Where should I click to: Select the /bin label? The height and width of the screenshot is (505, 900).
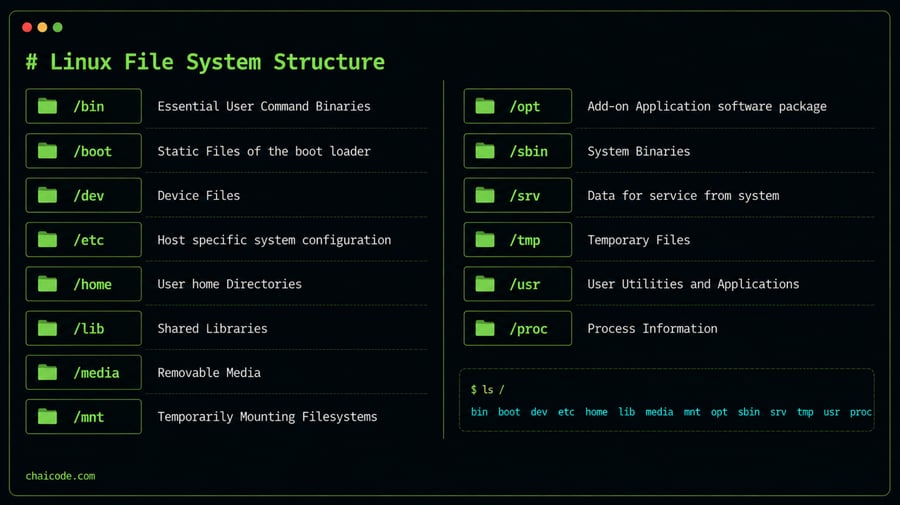coord(89,107)
